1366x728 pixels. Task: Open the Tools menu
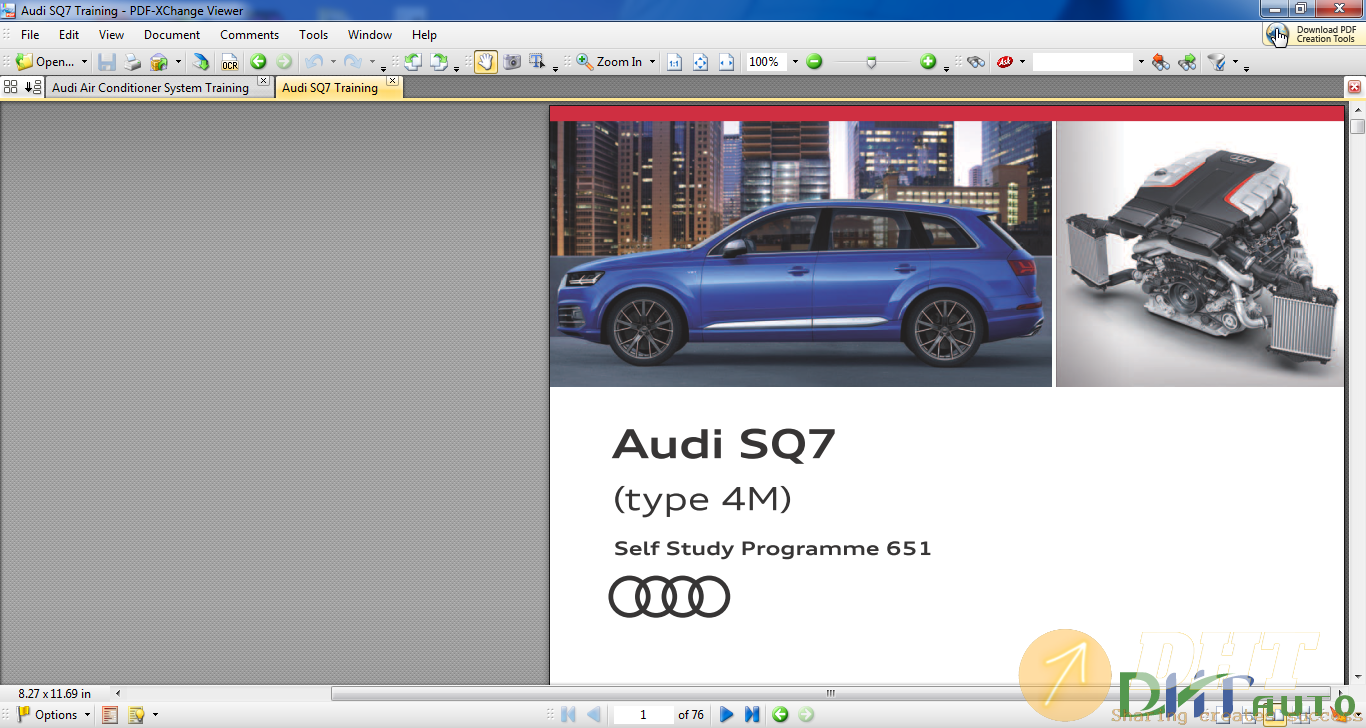pos(314,34)
